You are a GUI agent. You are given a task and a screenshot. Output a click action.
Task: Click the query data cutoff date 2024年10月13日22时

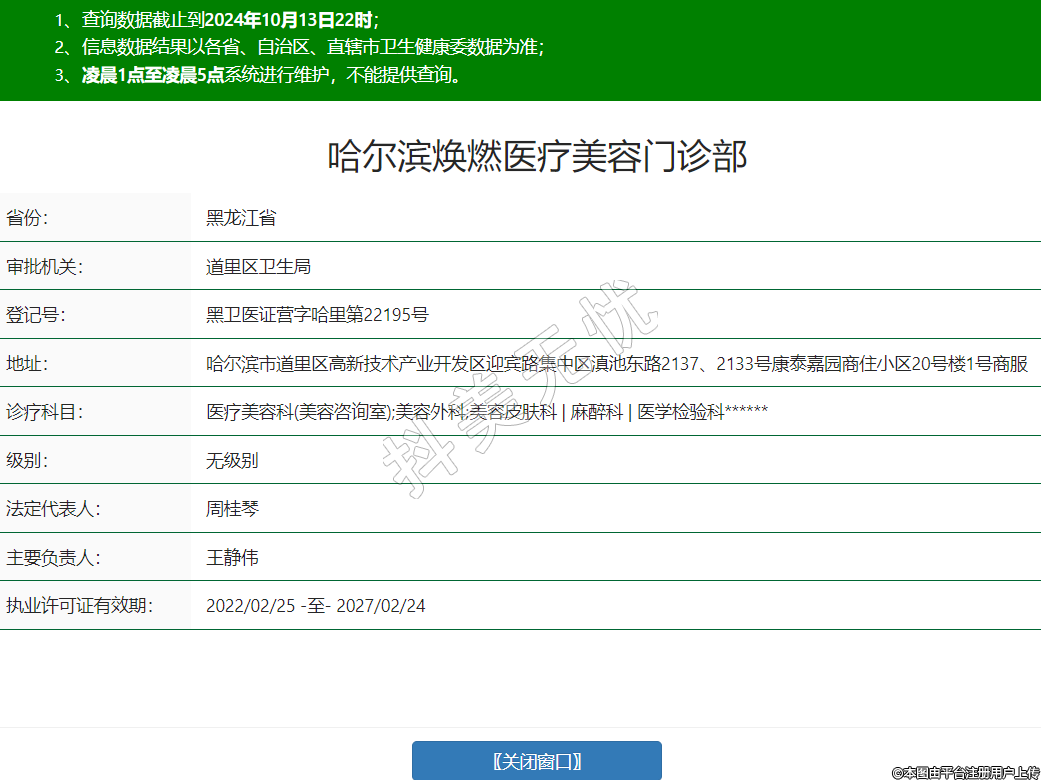pos(290,19)
